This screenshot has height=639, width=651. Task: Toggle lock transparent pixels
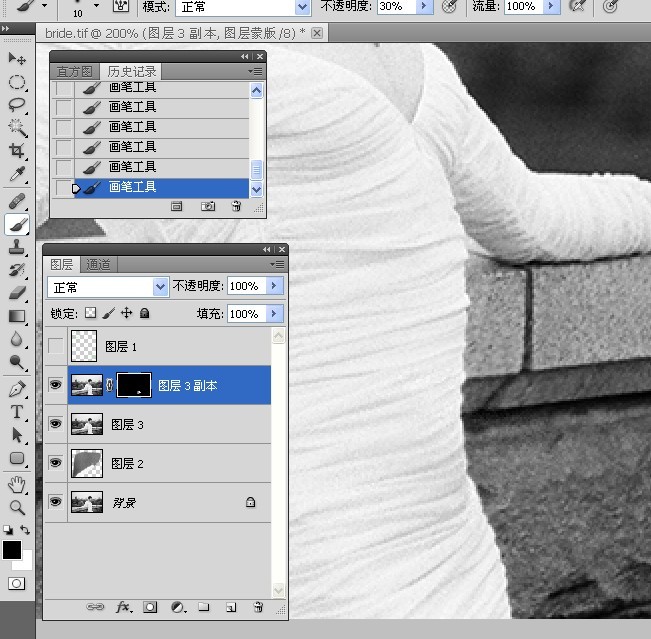coord(90,313)
